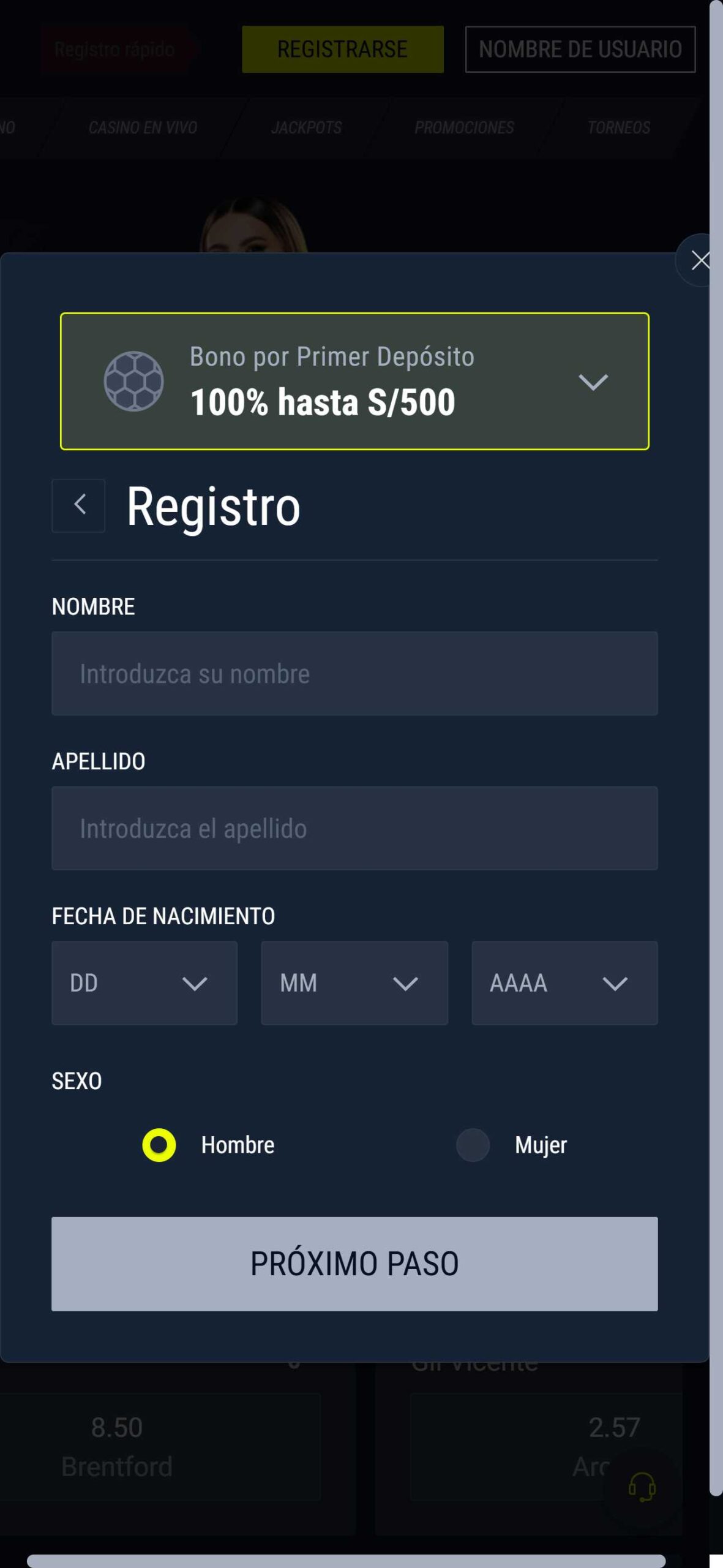This screenshot has height=1568, width=723.
Task: Expand the Bono por Primer Depósito panel
Action: (593, 382)
